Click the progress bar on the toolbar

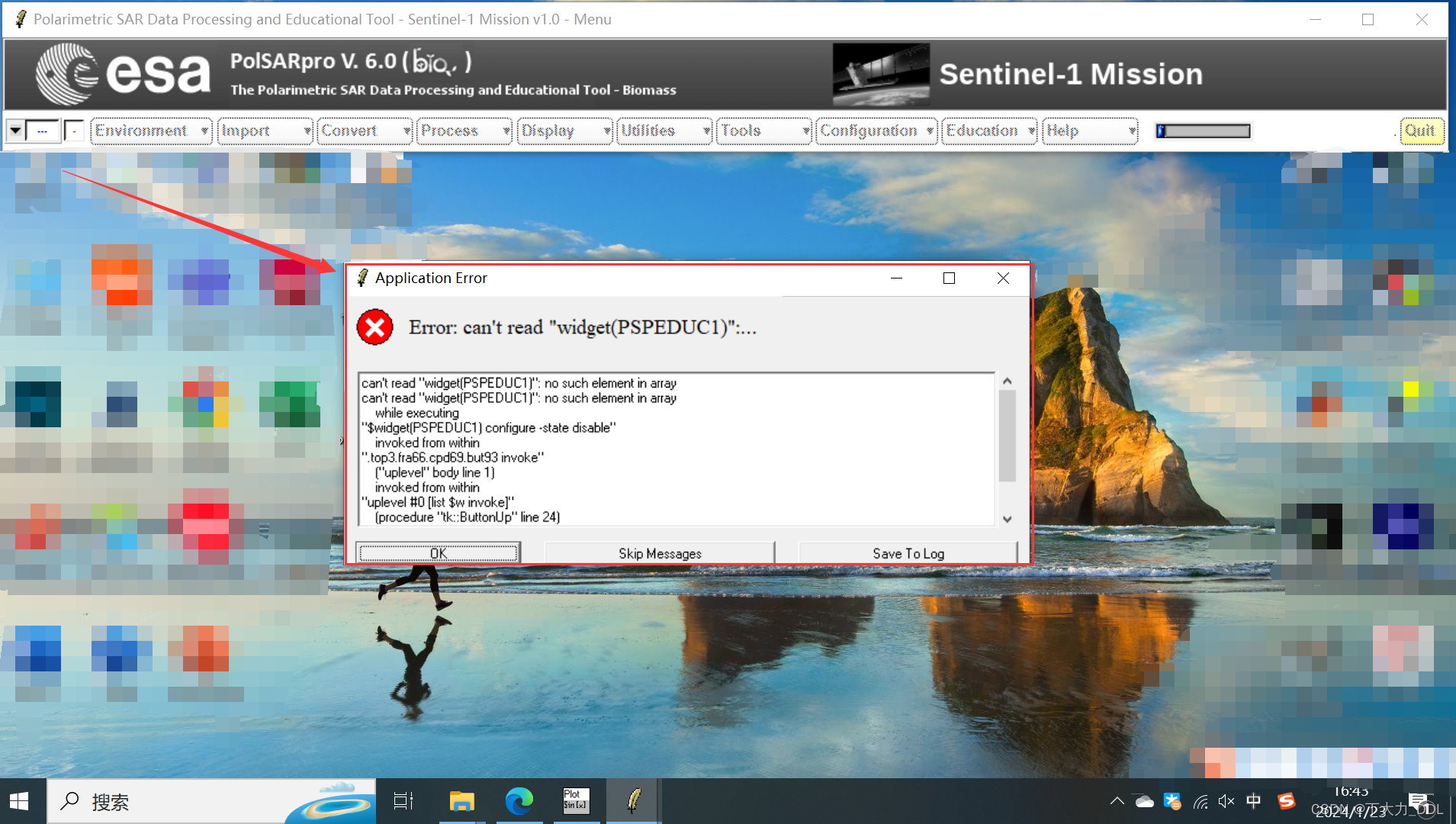coord(1203,130)
